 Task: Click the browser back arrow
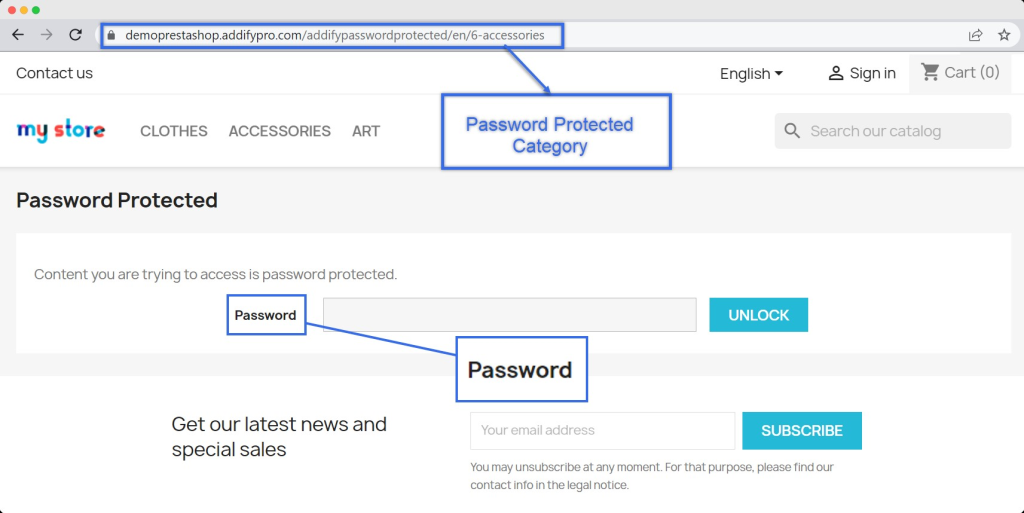18,35
